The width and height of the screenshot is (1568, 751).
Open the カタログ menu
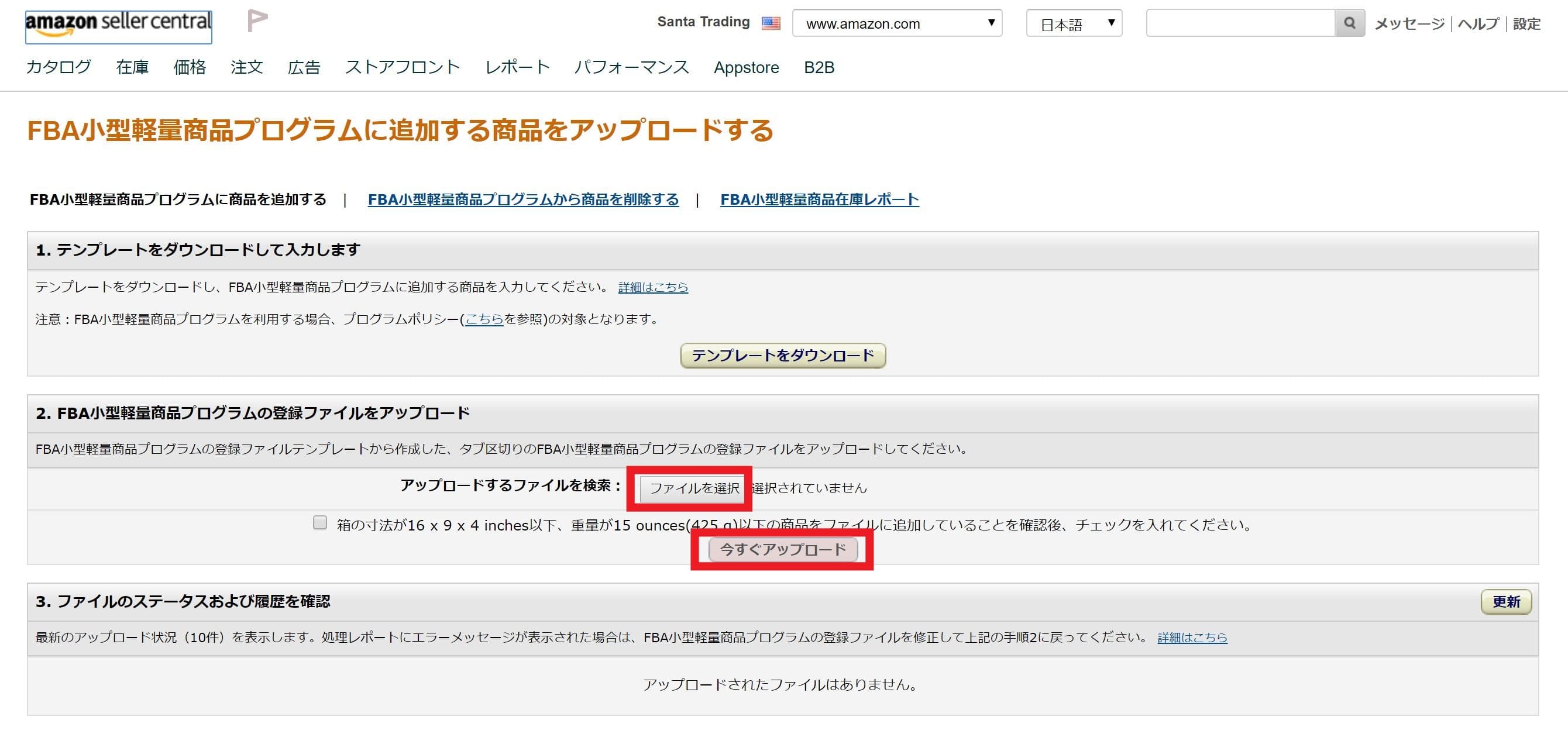click(x=59, y=67)
